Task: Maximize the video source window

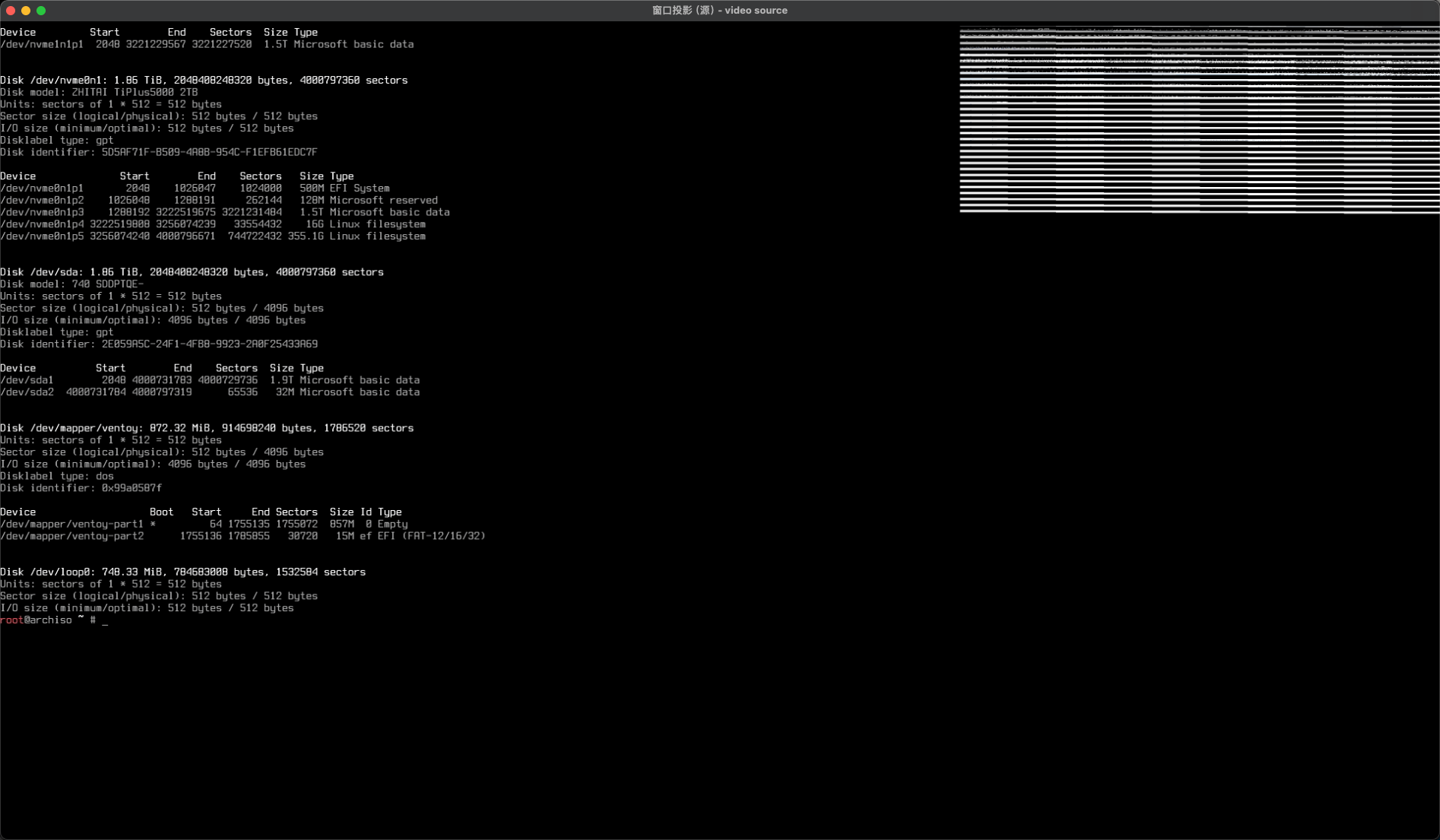Action: coord(41,11)
